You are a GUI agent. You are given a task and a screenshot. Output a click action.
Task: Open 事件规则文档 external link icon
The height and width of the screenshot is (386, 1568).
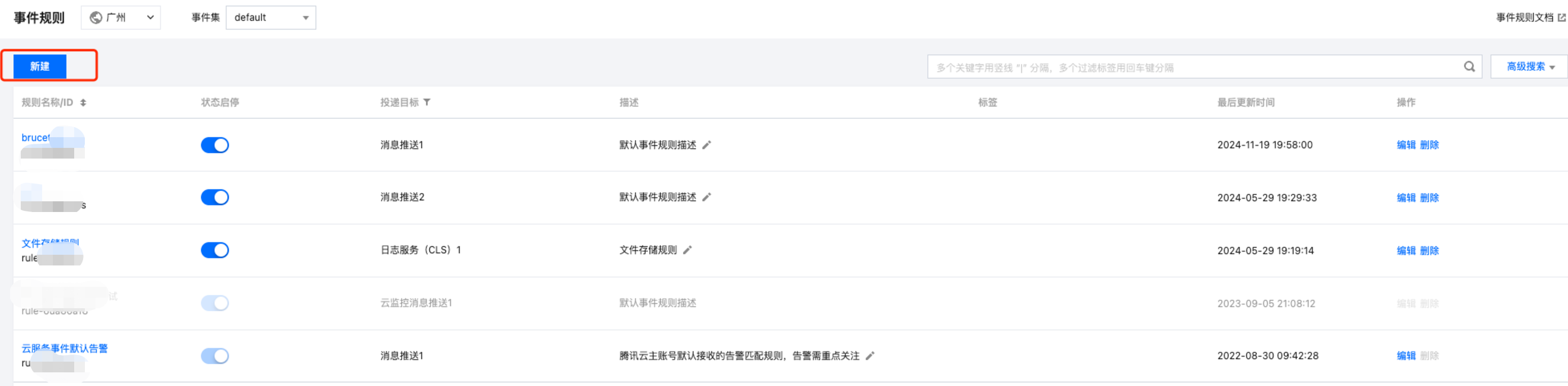click(x=1561, y=18)
